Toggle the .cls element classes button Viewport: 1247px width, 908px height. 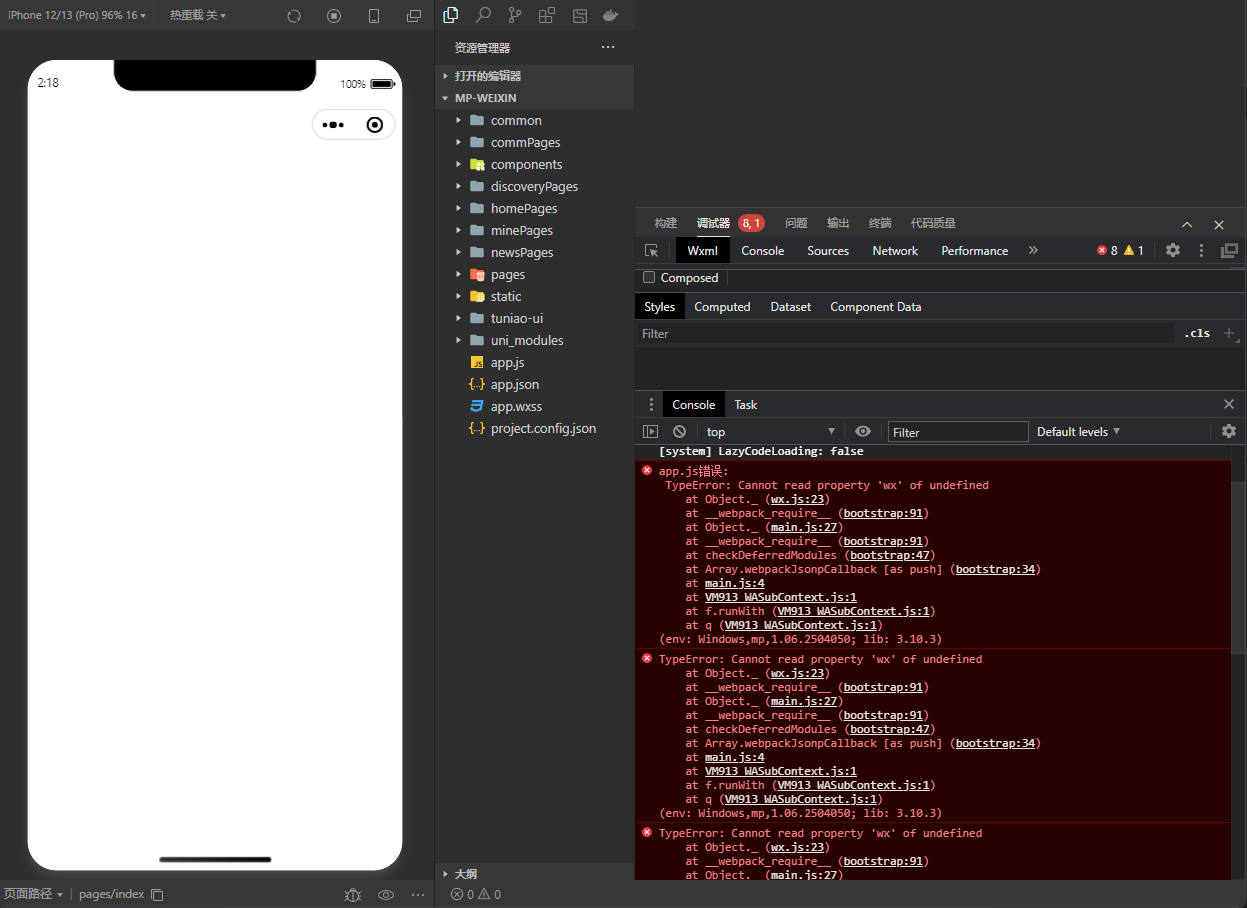click(x=1196, y=333)
